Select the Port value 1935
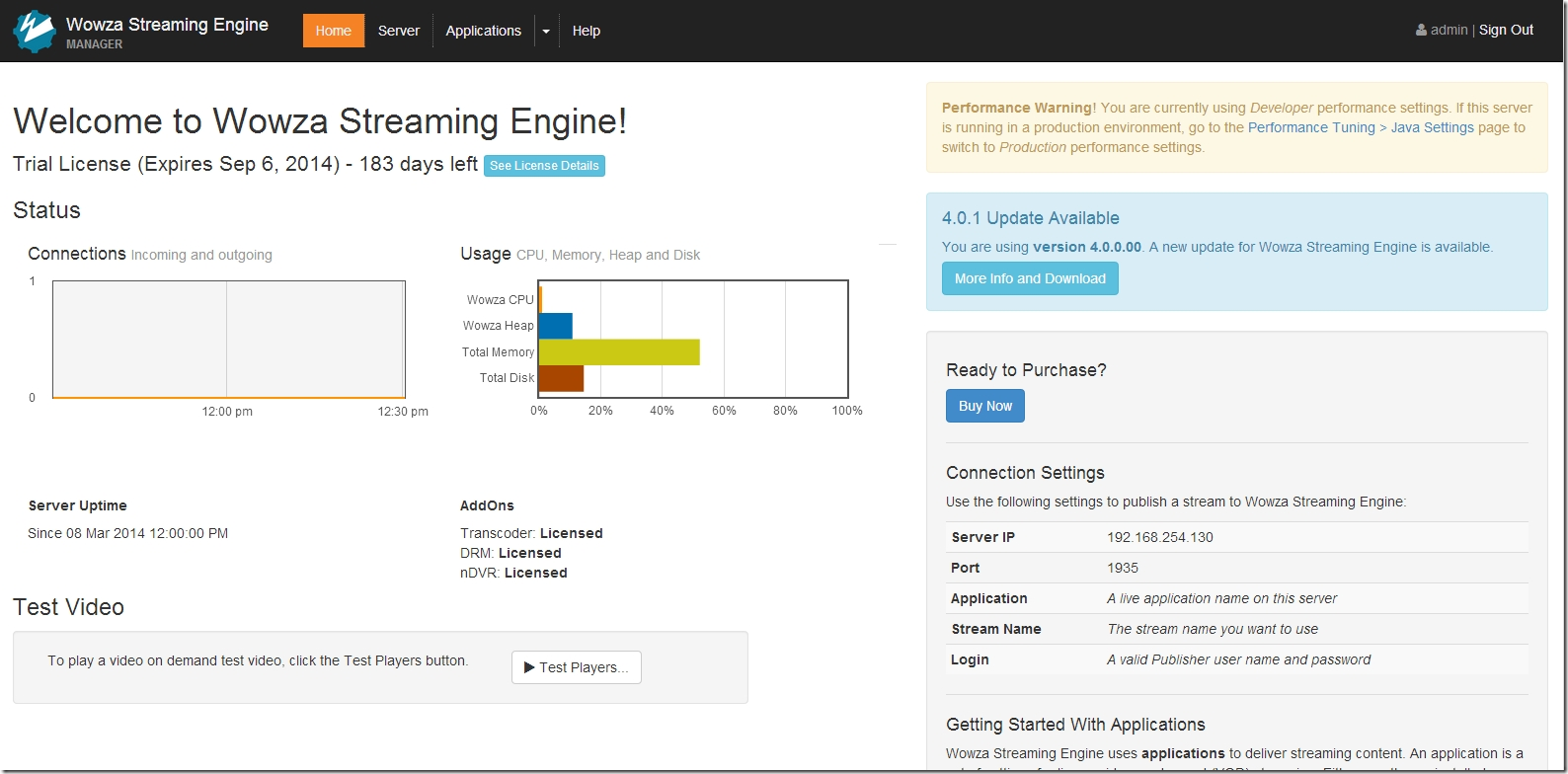This screenshot has height=774, width=1568. pyautogui.click(x=1123, y=568)
